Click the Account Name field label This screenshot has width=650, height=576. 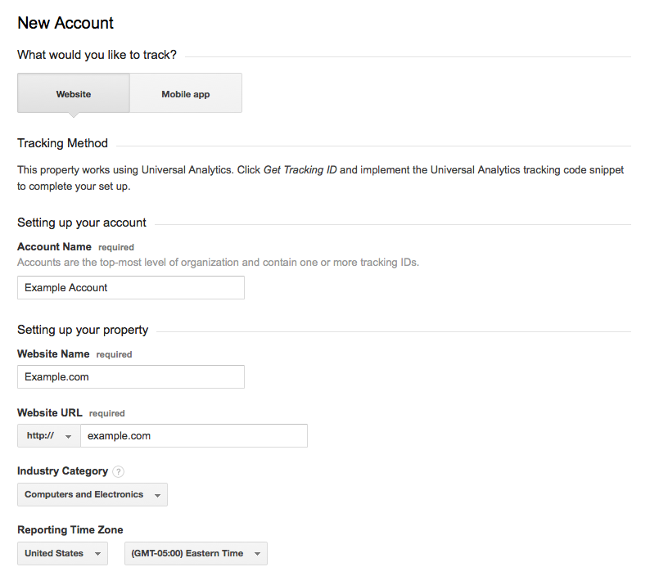54,246
